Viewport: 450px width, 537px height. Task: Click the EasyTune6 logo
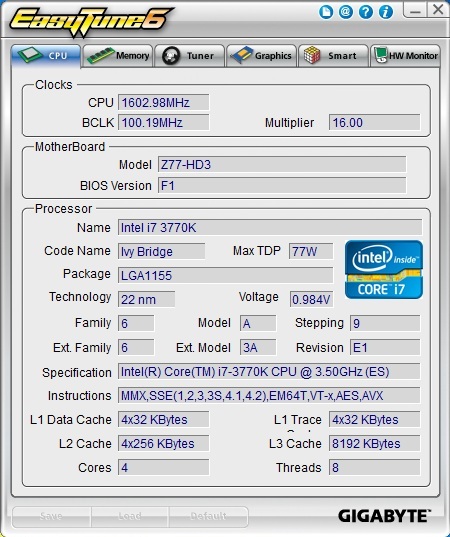click(91, 21)
